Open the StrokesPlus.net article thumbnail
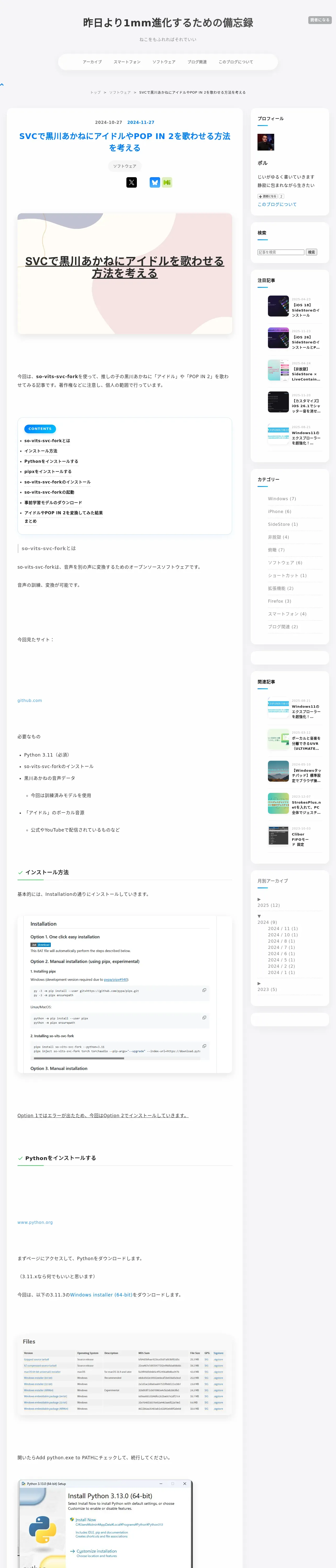 [x=278, y=804]
